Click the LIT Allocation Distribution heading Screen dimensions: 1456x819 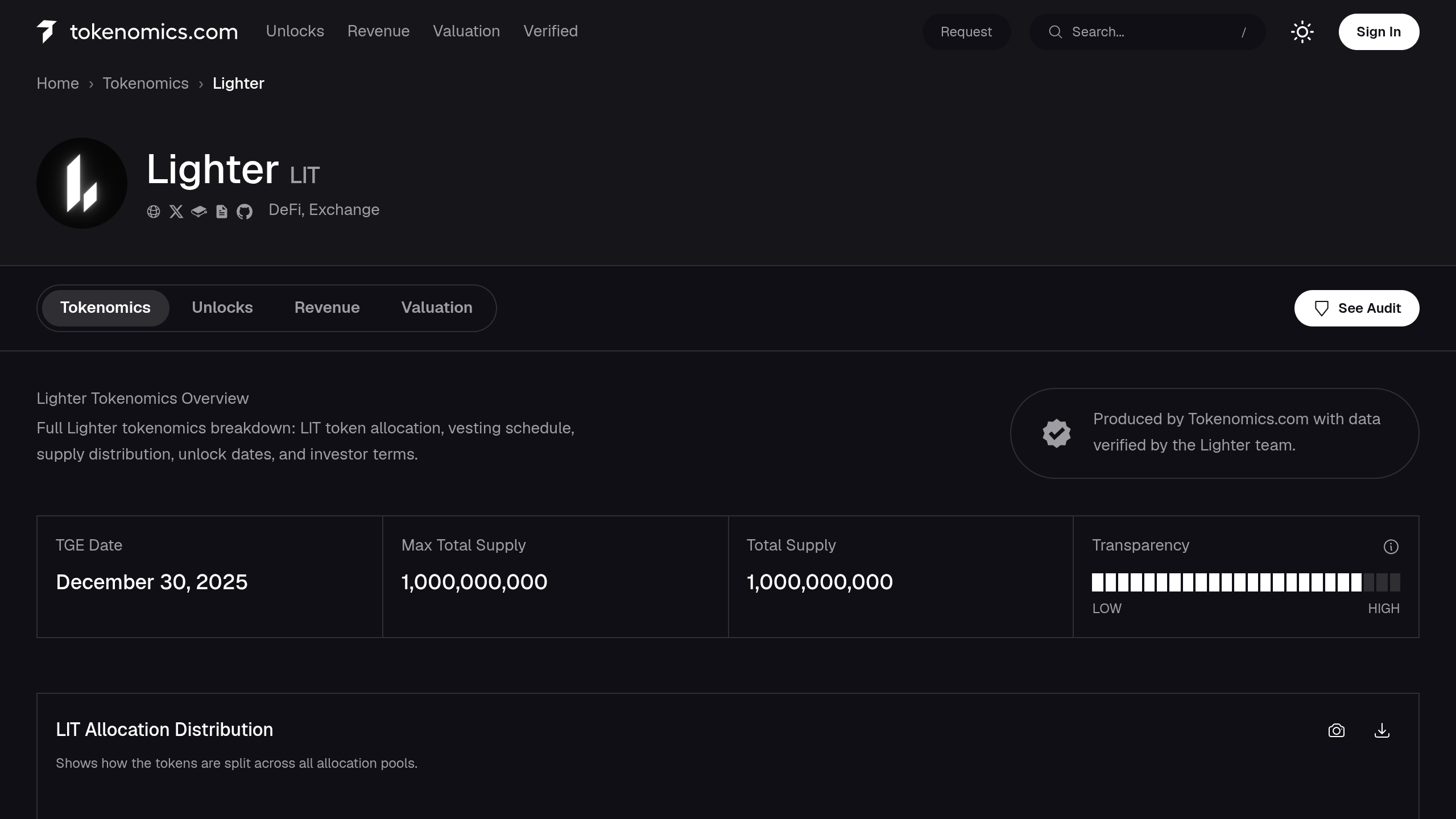click(x=164, y=730)
